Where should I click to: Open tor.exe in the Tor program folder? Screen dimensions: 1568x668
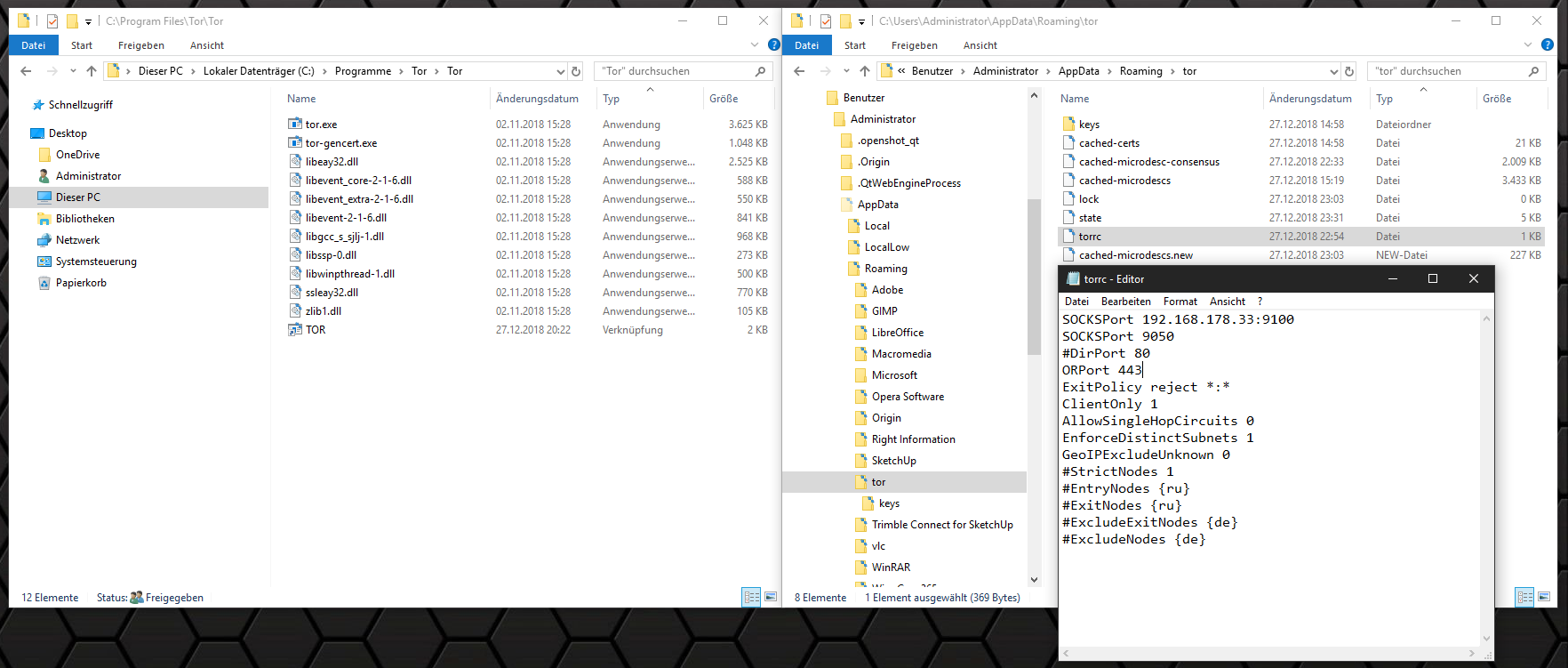click(x=321, y=125)
